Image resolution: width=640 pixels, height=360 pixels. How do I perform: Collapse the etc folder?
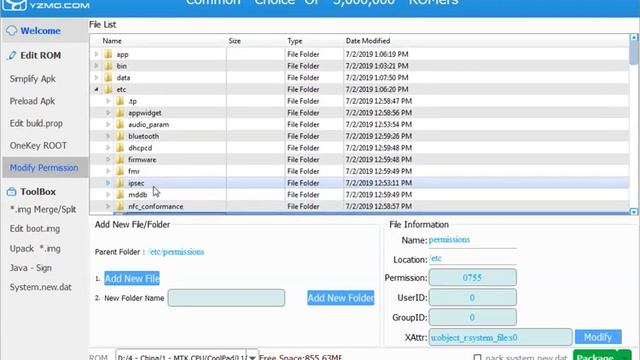pos(96,89)
